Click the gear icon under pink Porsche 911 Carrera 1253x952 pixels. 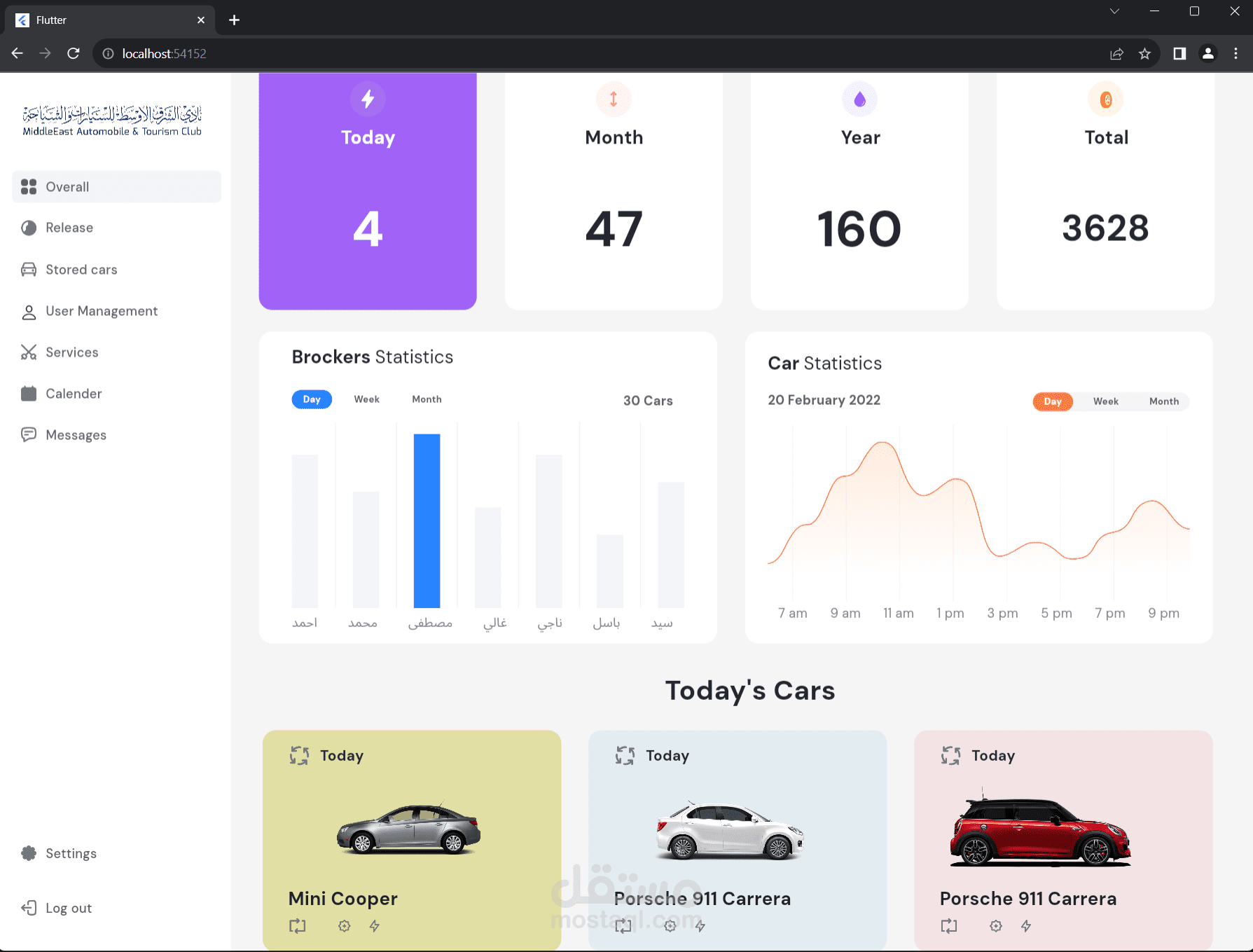click(x=996, y=926)
